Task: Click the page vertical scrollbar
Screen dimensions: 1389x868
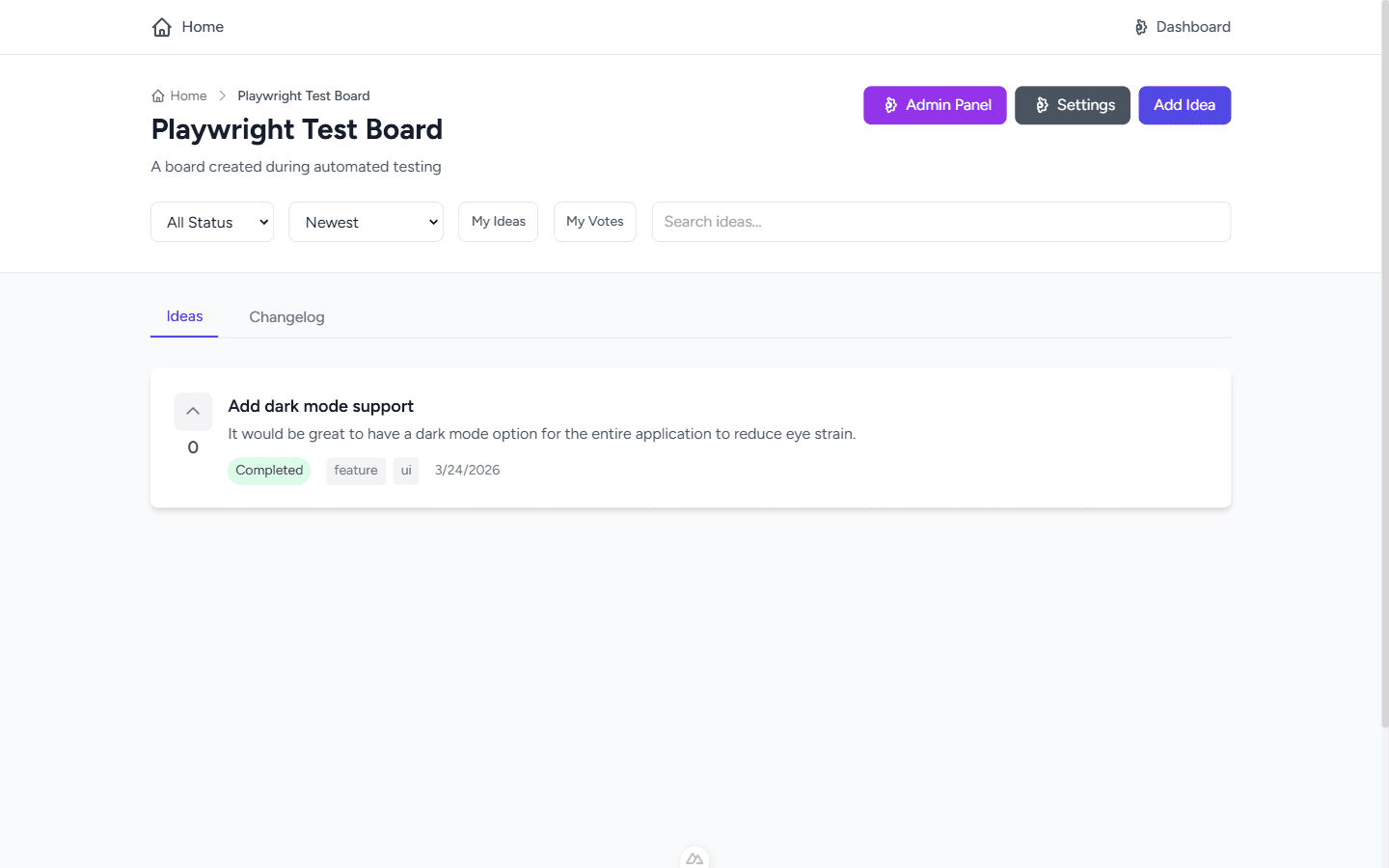Action: (1385, 366)
